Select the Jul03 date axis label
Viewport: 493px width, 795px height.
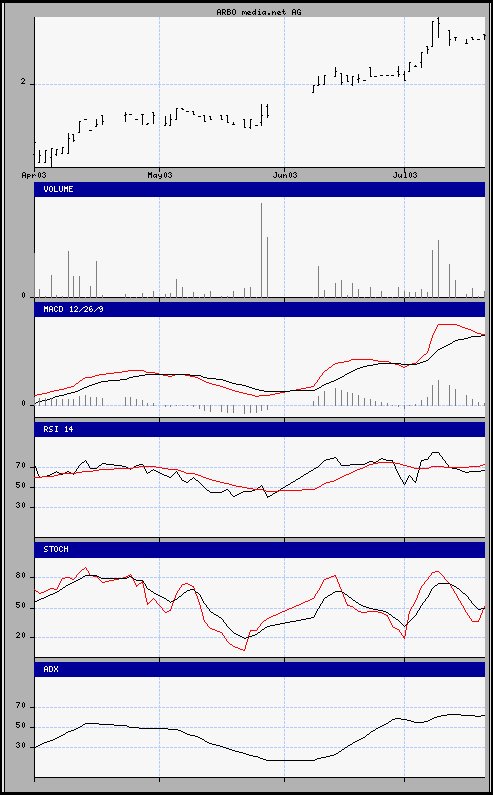coord(405,175)
